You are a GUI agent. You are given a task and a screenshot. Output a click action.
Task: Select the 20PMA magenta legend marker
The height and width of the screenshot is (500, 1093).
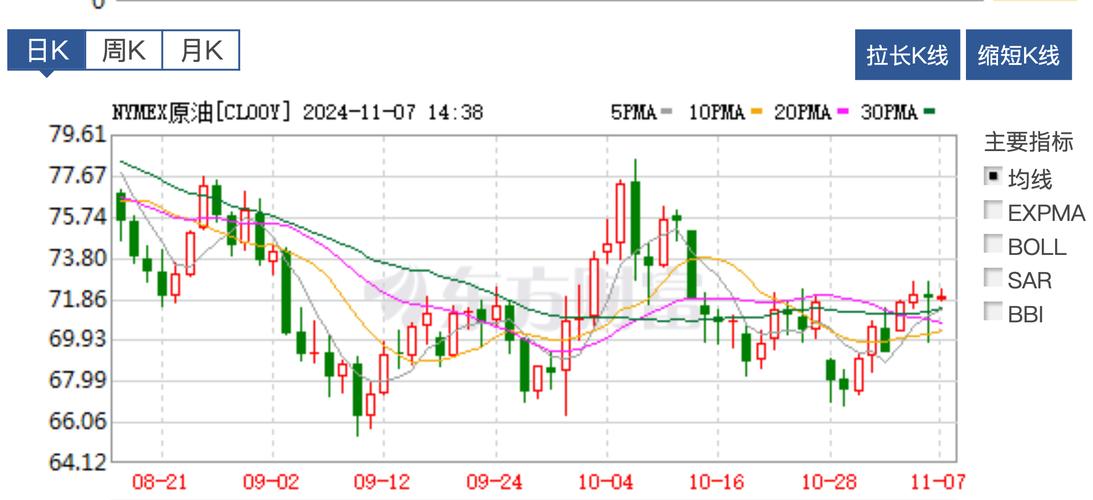tap(842, 113)
